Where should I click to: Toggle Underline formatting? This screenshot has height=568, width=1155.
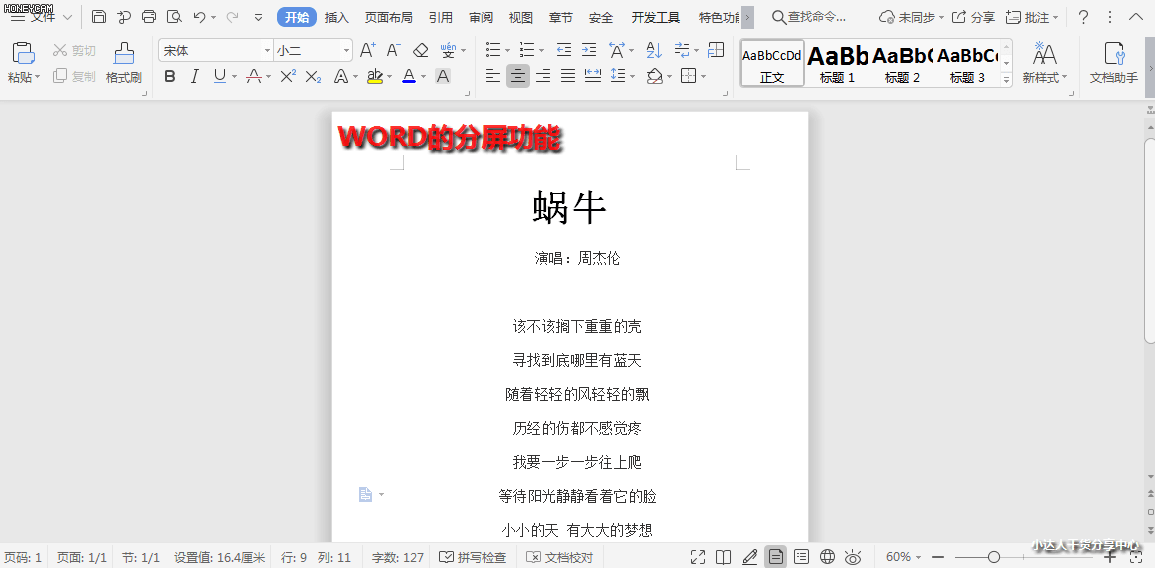click(x=220, y=76)
